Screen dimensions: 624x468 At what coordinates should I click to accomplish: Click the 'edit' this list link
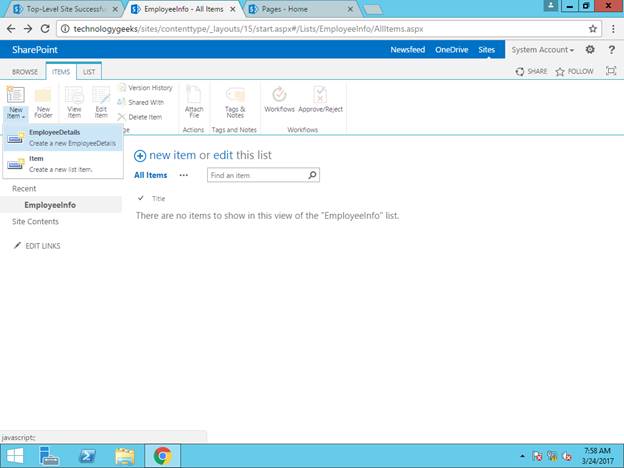click(x=223, y=155)
